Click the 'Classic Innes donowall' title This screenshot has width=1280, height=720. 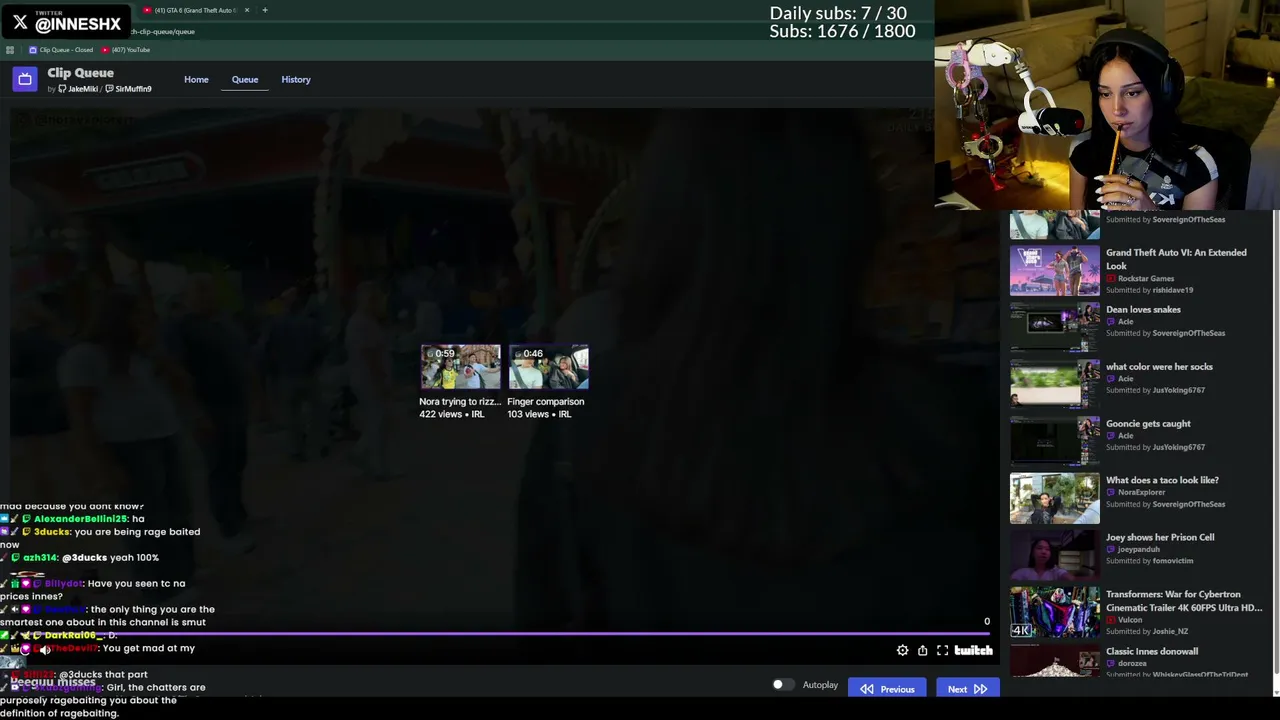click(x=1152, y=652)
